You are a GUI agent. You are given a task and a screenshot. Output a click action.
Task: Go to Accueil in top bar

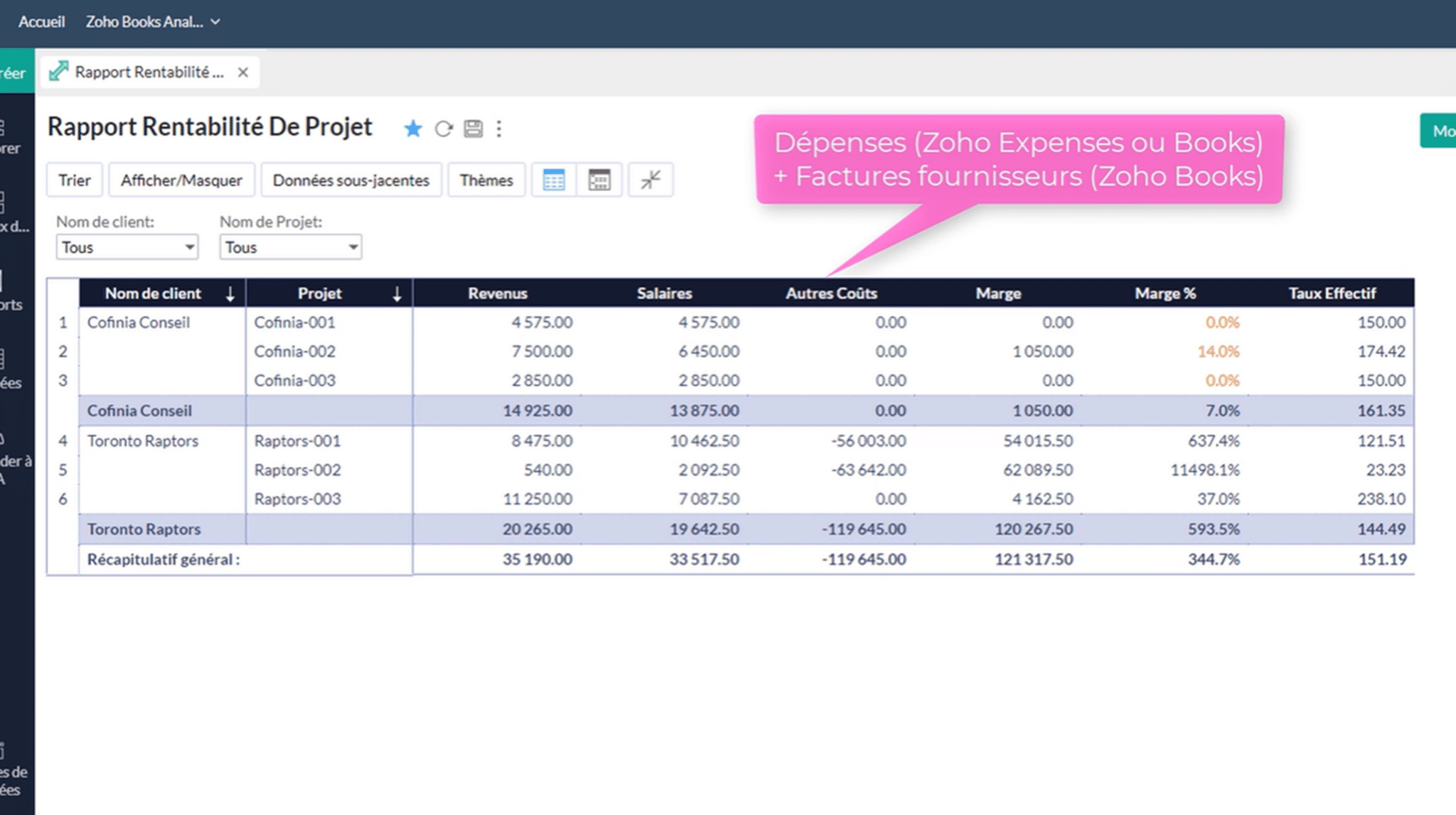click(x=41, y=22)
